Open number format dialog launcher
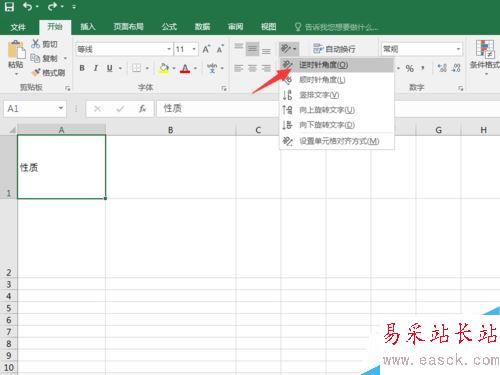 point(461,88)
